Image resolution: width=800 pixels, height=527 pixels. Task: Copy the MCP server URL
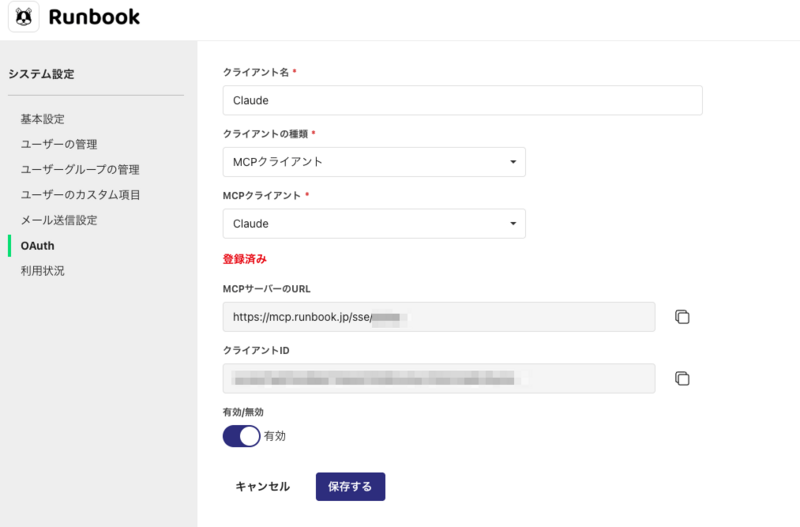pos(682,317)
